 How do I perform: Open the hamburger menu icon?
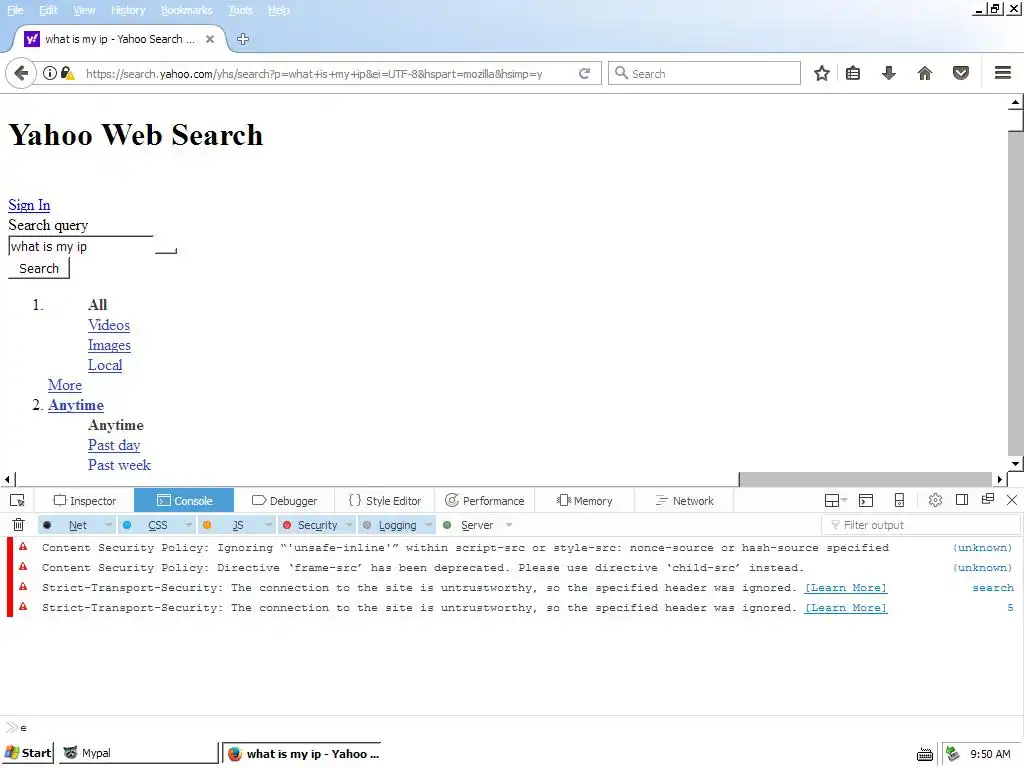point(1003,73)
